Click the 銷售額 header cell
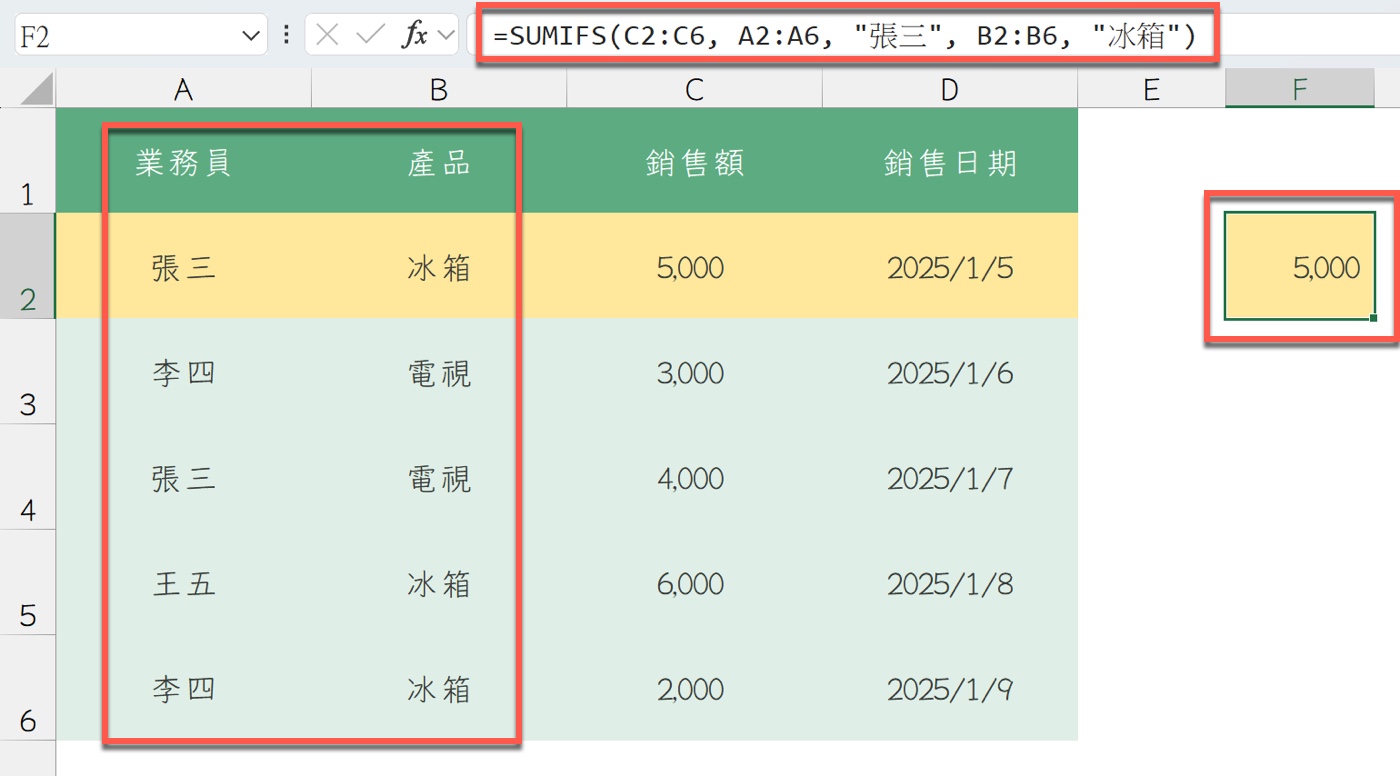The height and width of the screenshot is (776, 1400). click(694, 163)
